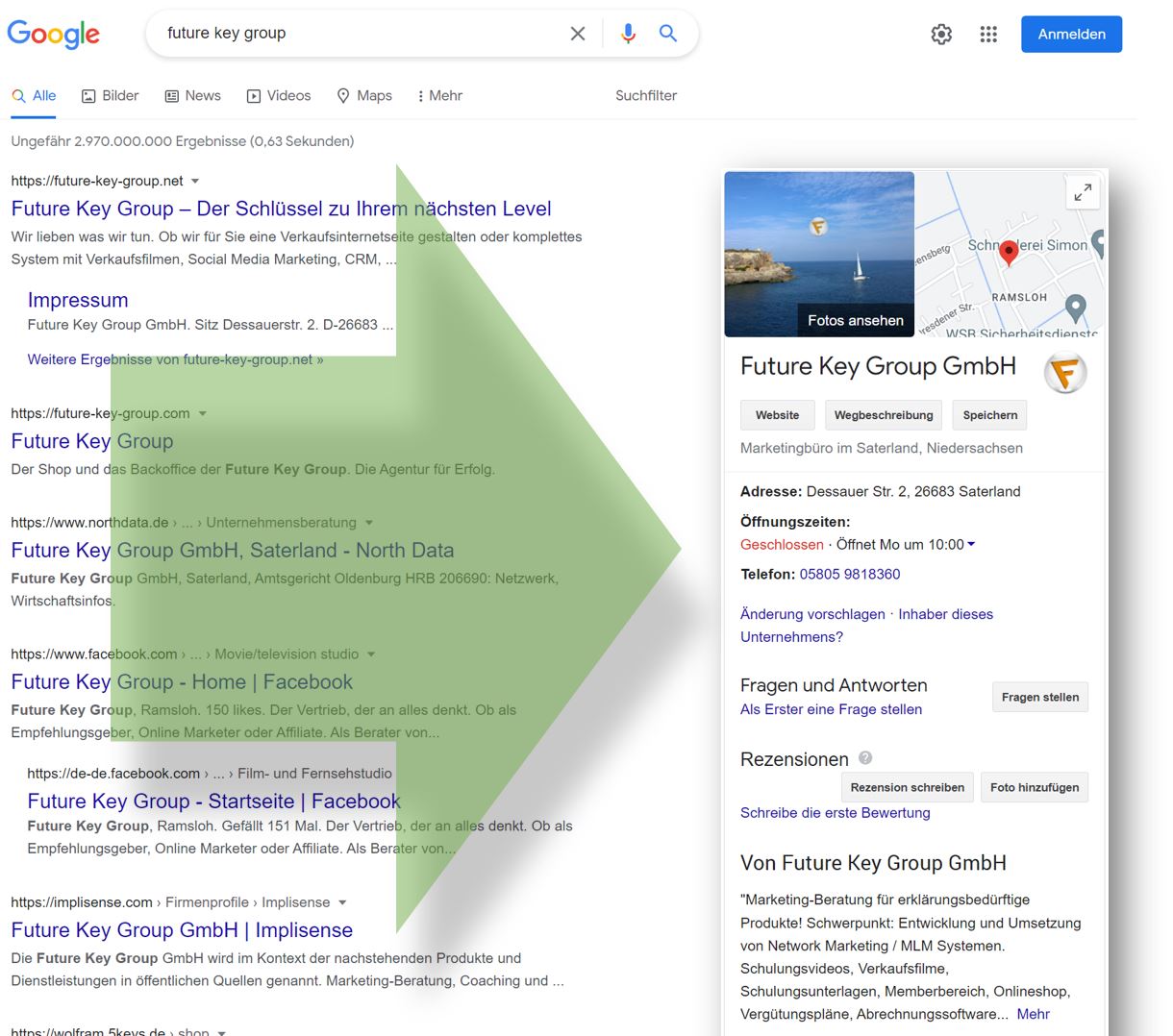Open 'Future Key Group GmbH | Implisense' result
This screenshot has height=1036, width=1173.
coord(182,930)
